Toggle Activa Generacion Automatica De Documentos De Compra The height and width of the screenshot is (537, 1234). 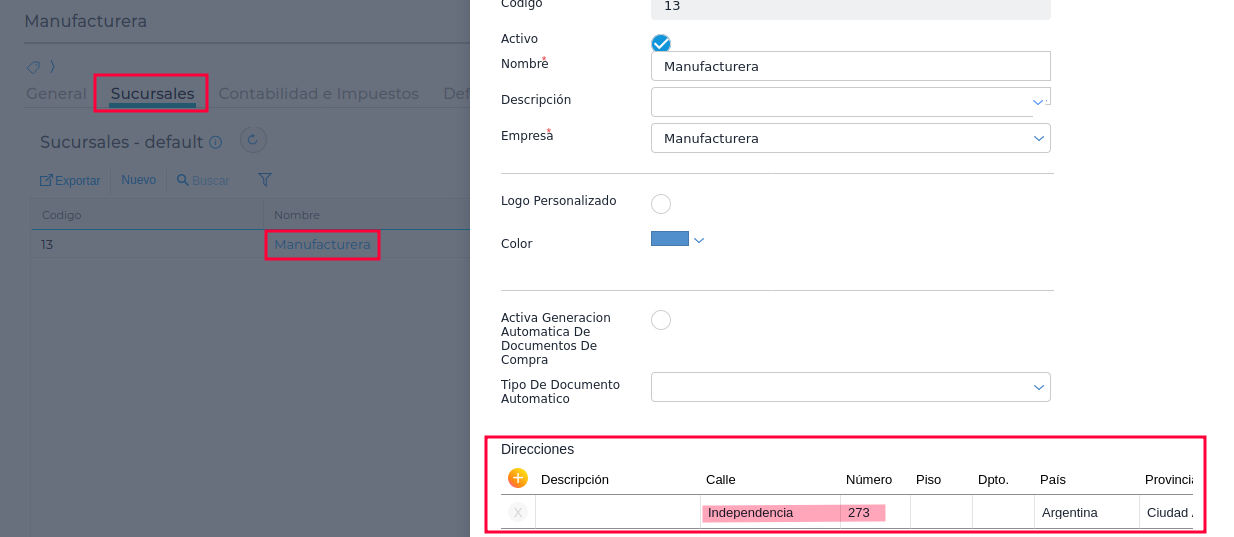(661, 320)
